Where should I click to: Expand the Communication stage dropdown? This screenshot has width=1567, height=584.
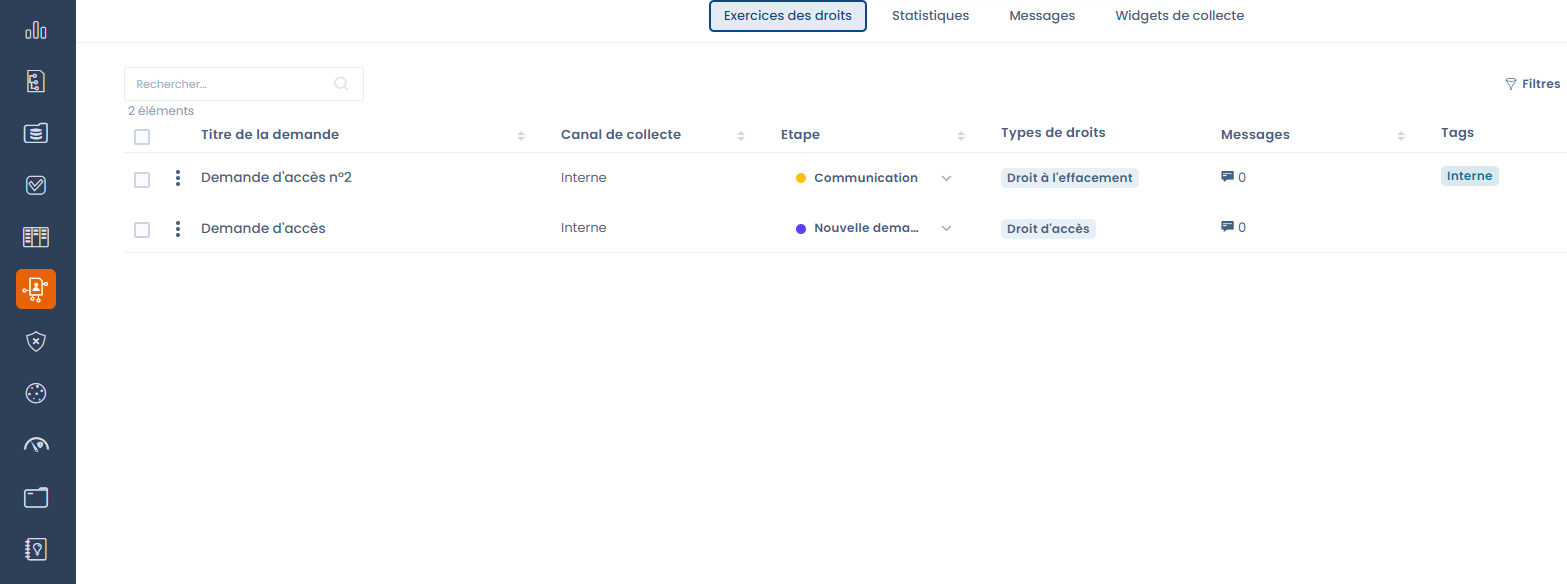pyautogui.click(x=946, y=178)
